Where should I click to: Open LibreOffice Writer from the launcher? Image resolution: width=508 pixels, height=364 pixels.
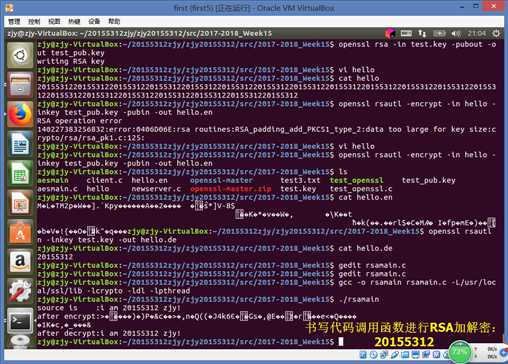(x=20, y=144)
